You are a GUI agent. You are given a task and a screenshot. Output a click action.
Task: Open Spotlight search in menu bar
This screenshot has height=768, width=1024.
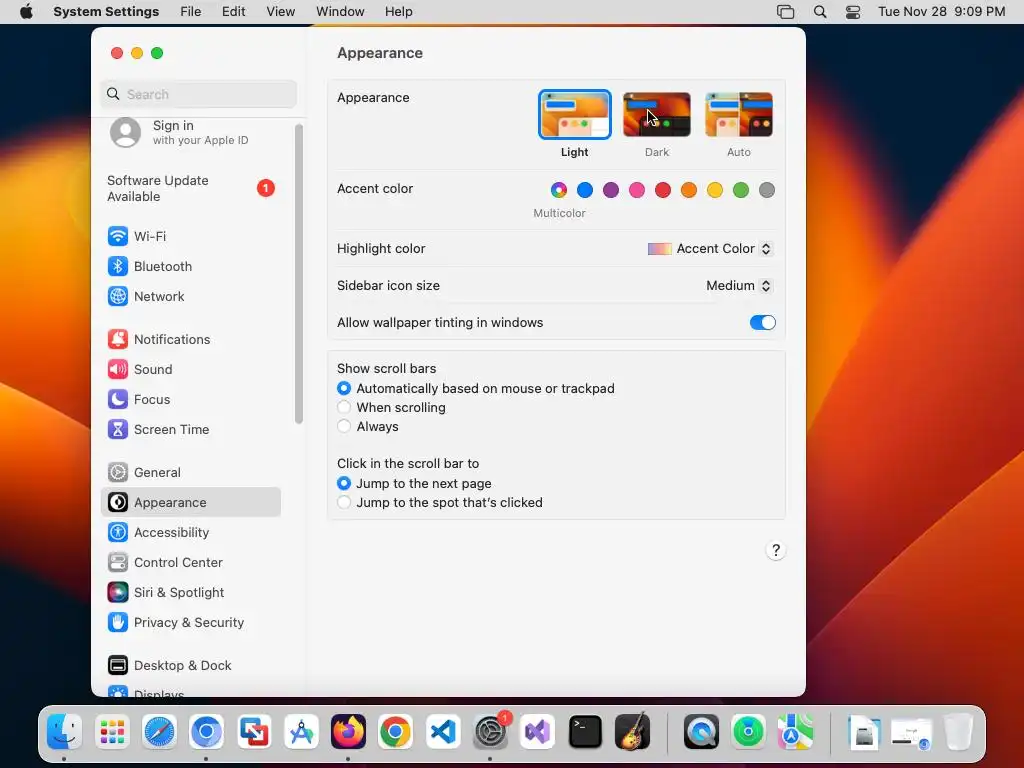(820, 12)
